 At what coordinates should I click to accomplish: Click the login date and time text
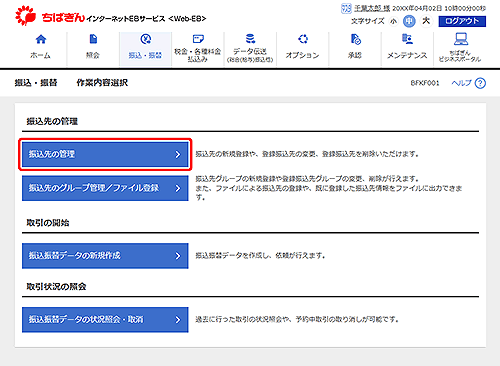pos(439,8)
